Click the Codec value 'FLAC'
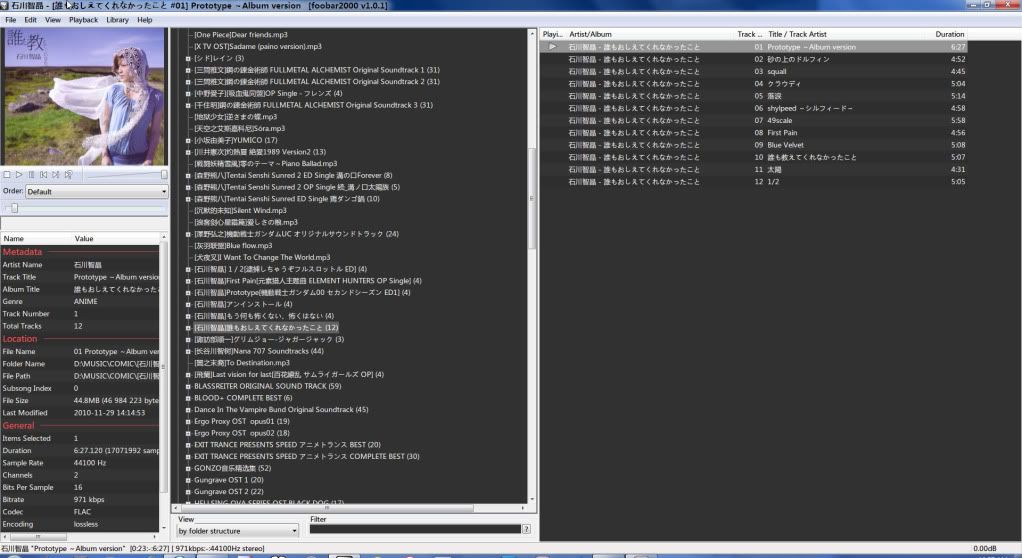 pyautogui.click(x=82, y=512)
